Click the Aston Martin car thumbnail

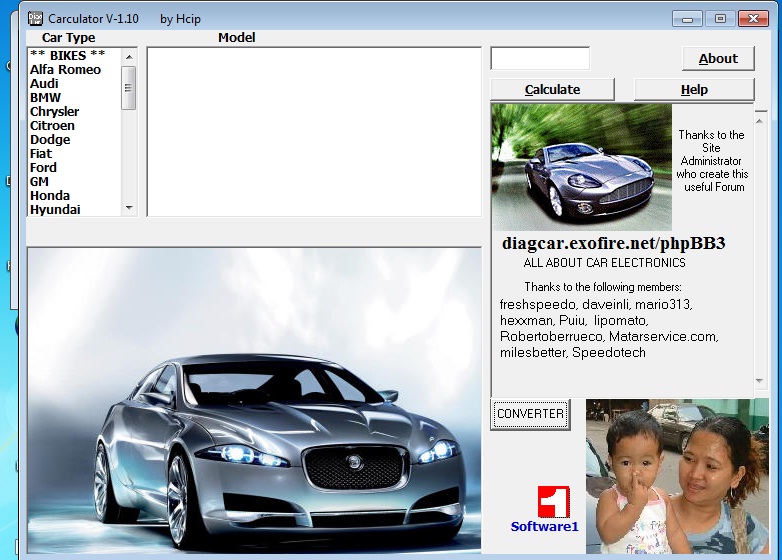pos(582,167)
